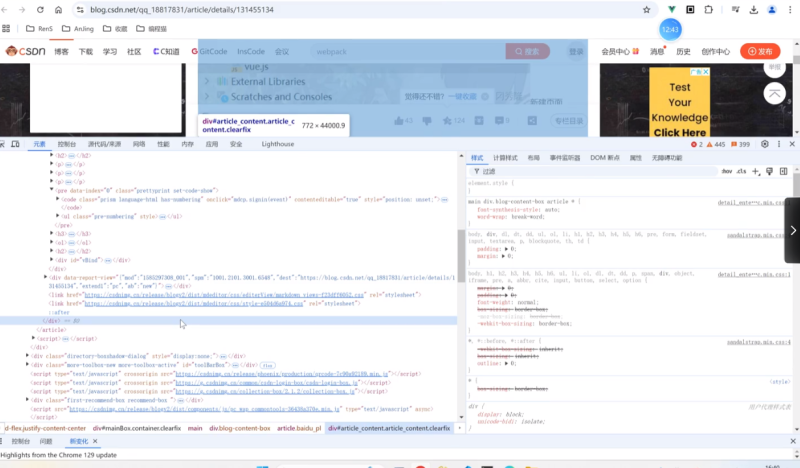The width and height of the screenshot is (800, 468).
Task: Click the CSDN back-to-top arrow icon
Action: [x=774, y=93]
